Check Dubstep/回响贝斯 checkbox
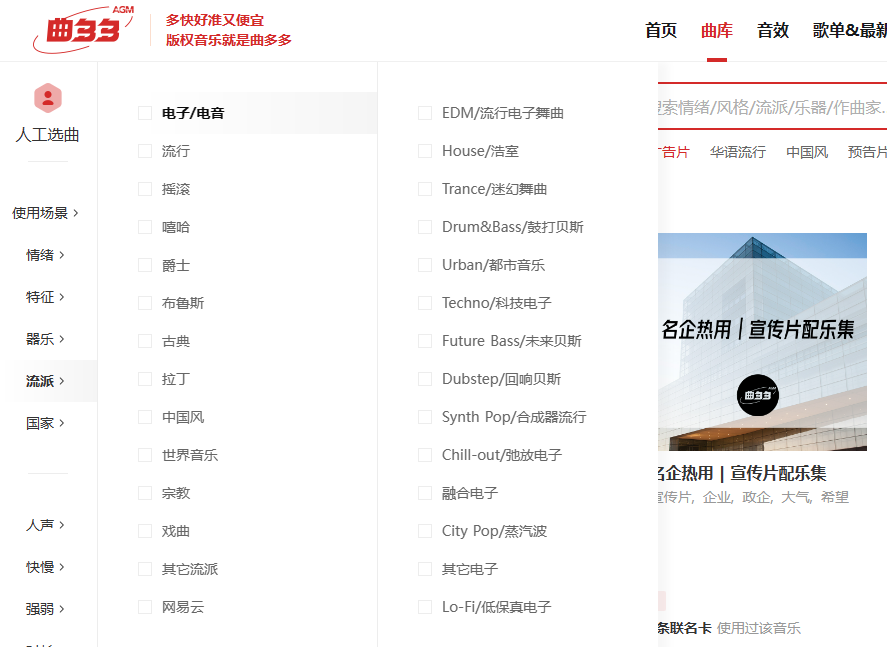The width and height of the screenshot is (887, 647). (425, 379)
